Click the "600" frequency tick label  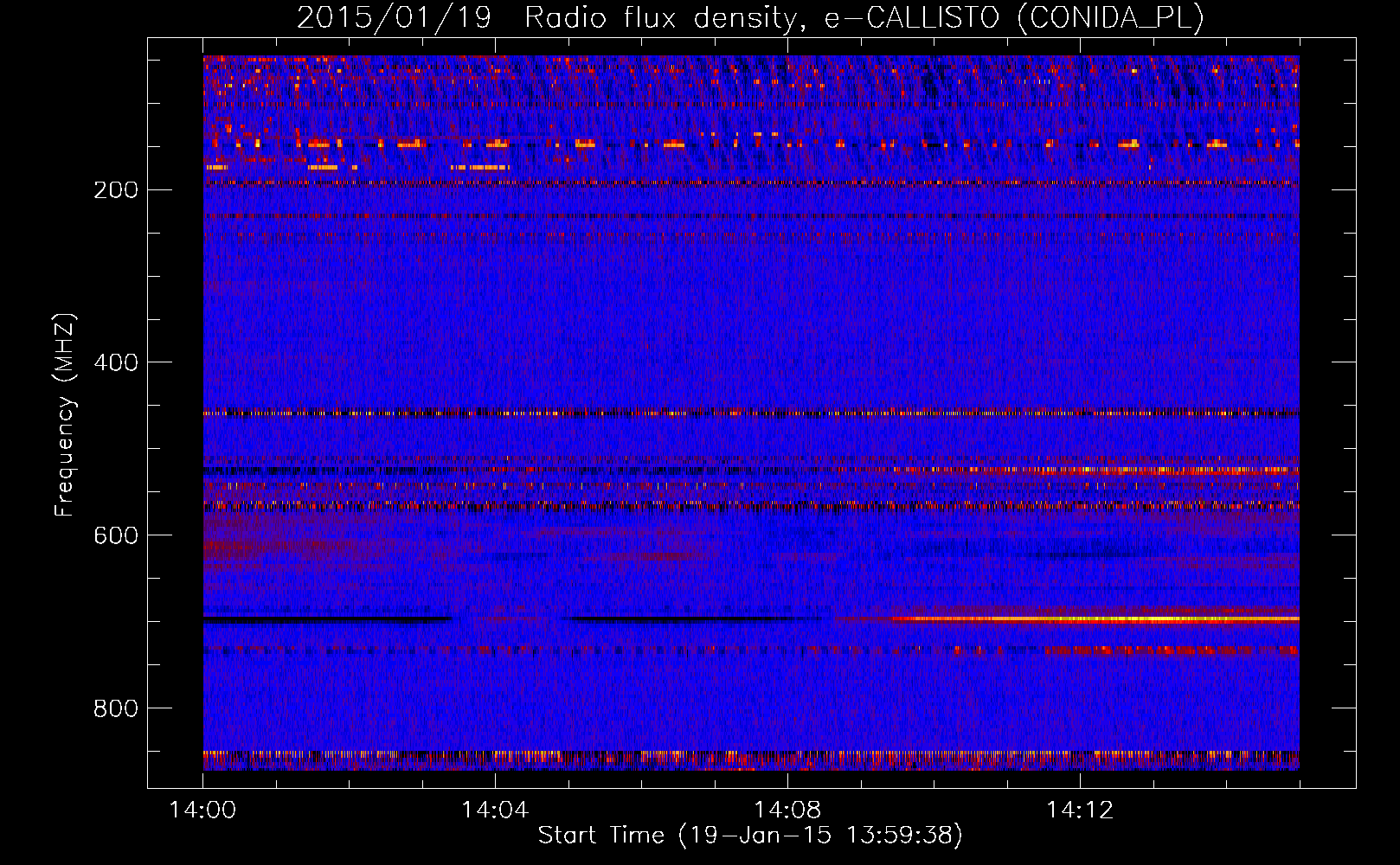[x=116, y=535]
